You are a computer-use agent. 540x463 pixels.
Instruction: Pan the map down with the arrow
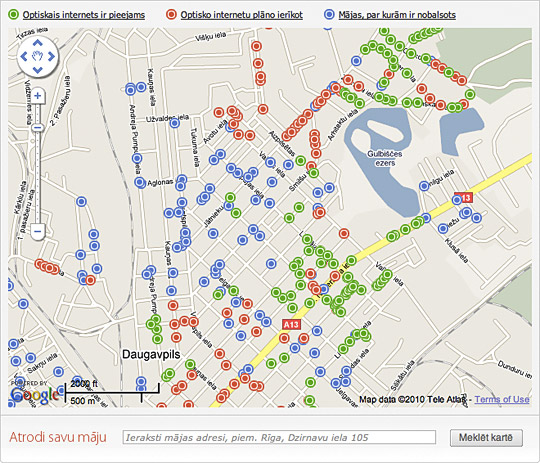38,70
